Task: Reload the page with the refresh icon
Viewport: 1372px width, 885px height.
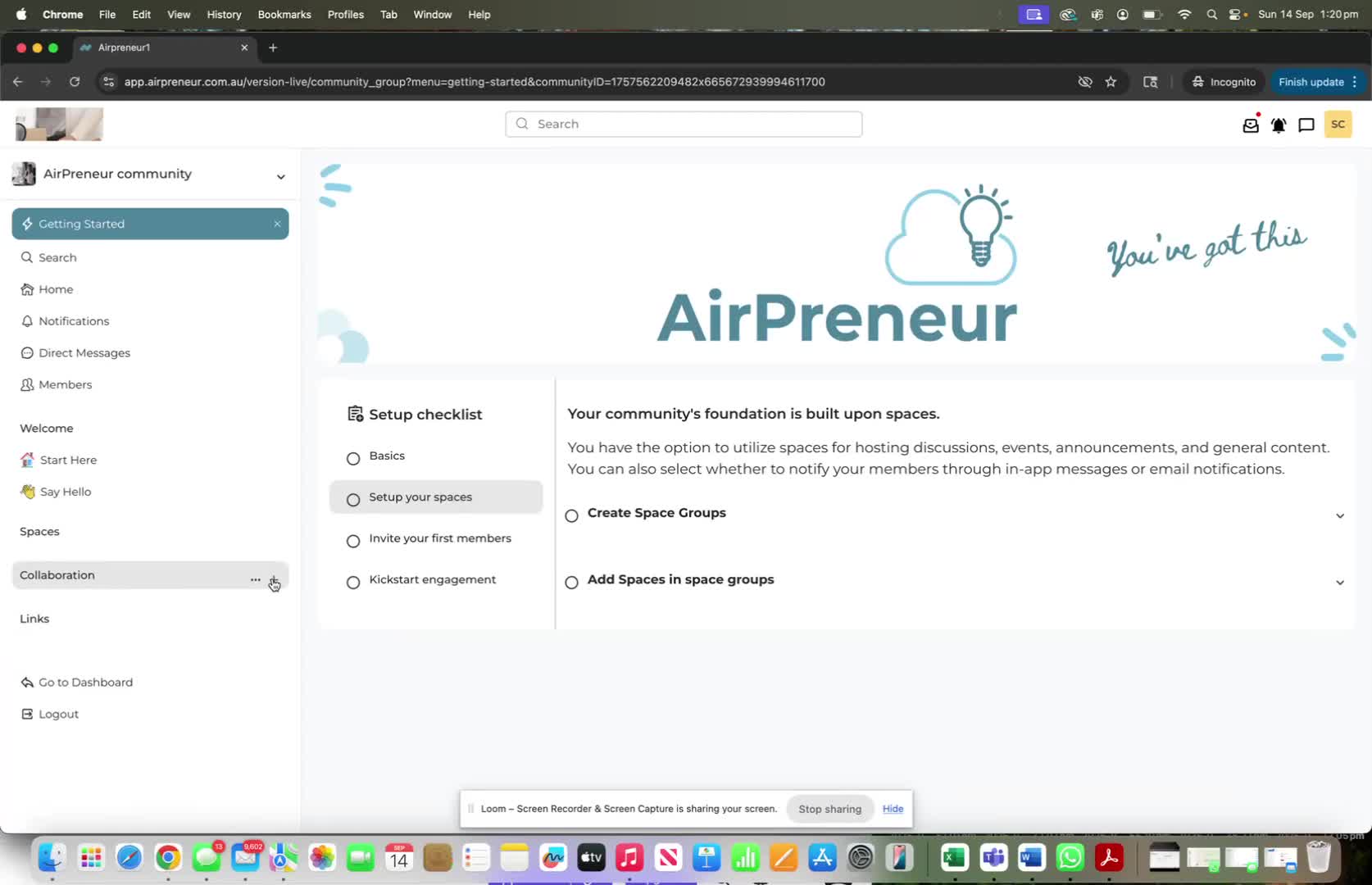Action: pyautogui.click(x=75, y=82)
